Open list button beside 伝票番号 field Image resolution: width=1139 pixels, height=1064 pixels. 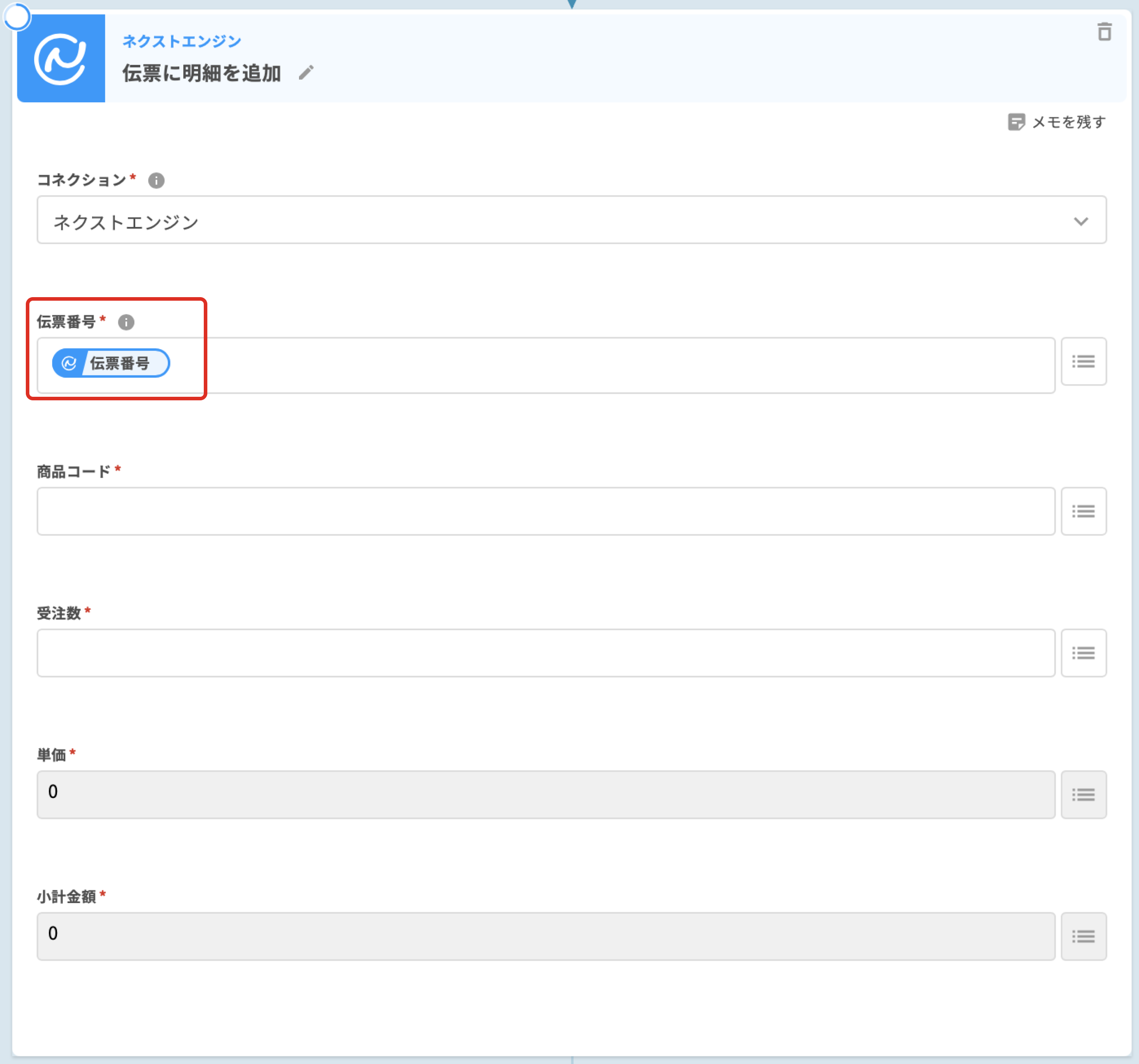[1083, 361]
